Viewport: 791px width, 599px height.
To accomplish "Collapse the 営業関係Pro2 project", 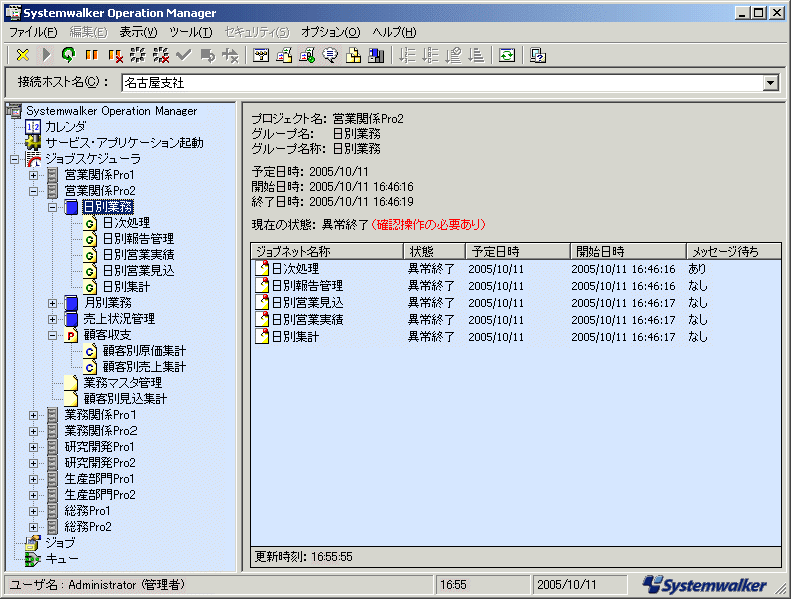I will click(x=33, y=191).
